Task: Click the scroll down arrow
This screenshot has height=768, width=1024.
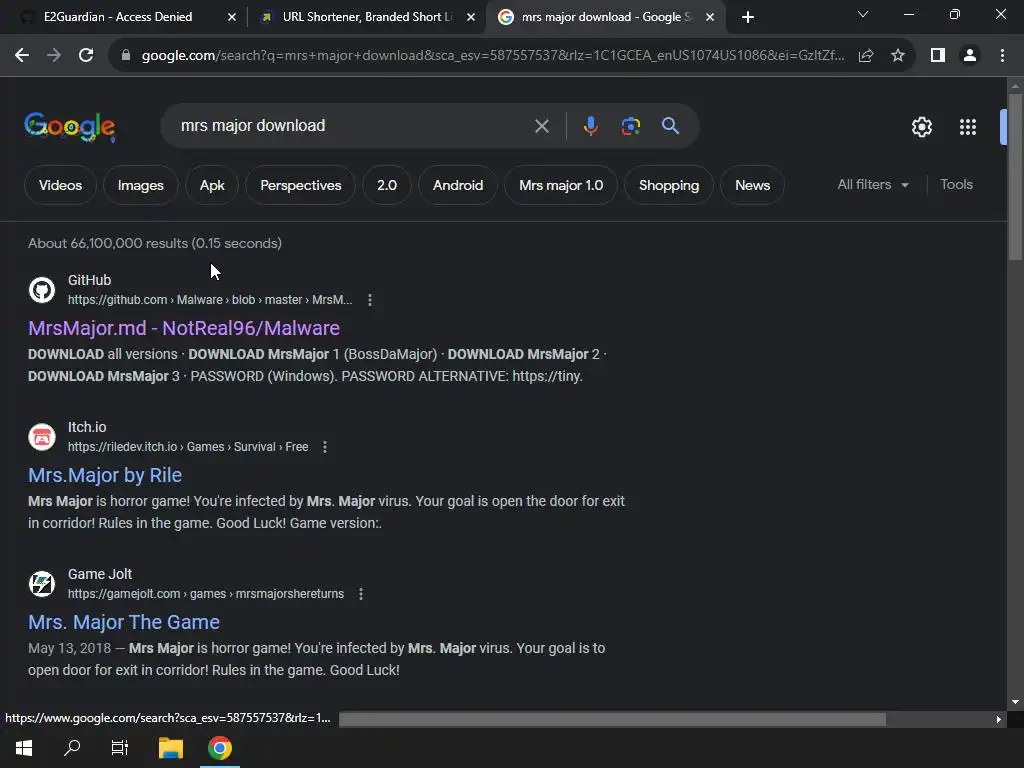Action: 1015,702
